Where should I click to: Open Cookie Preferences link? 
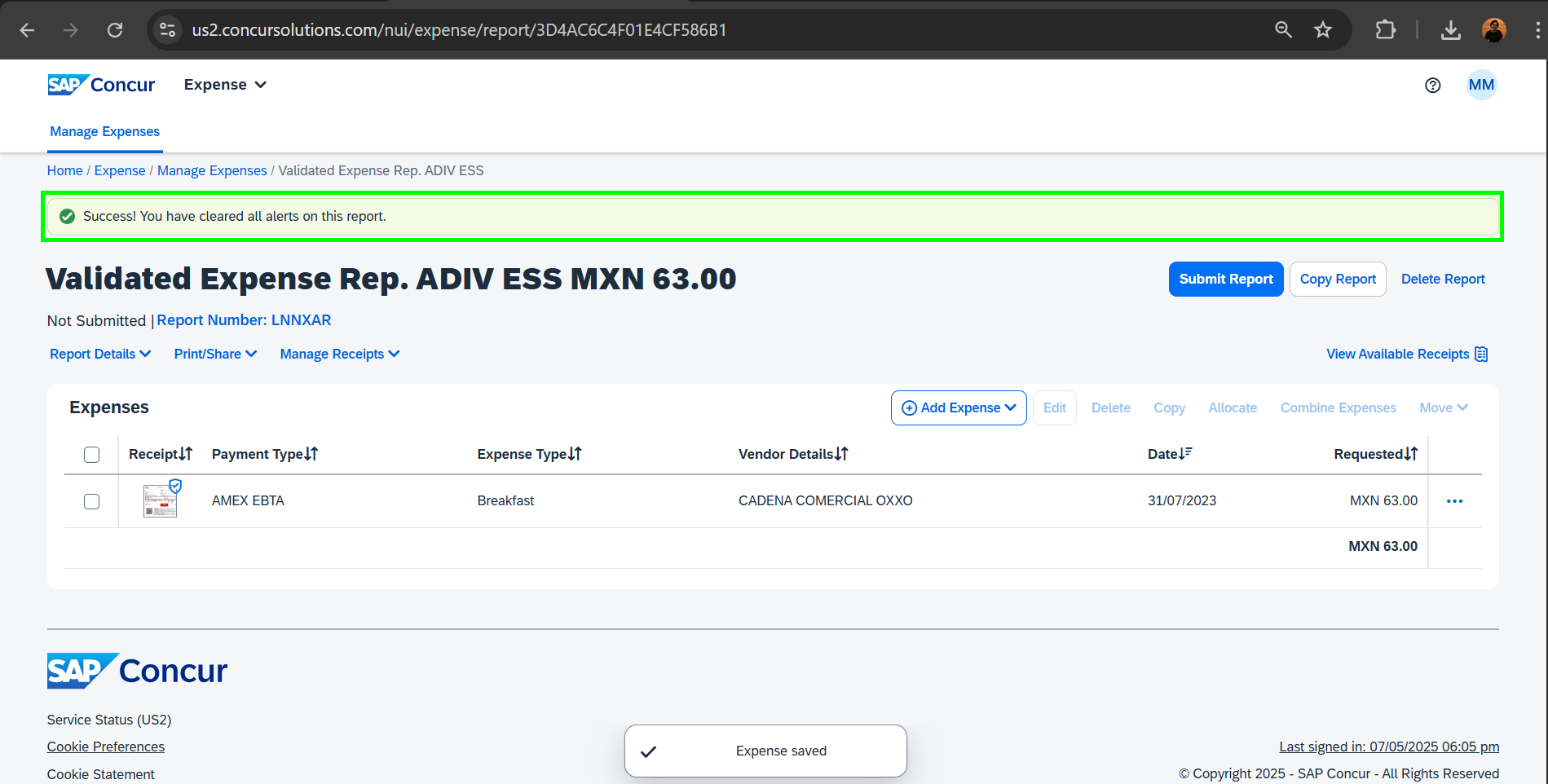coord(106,747)
